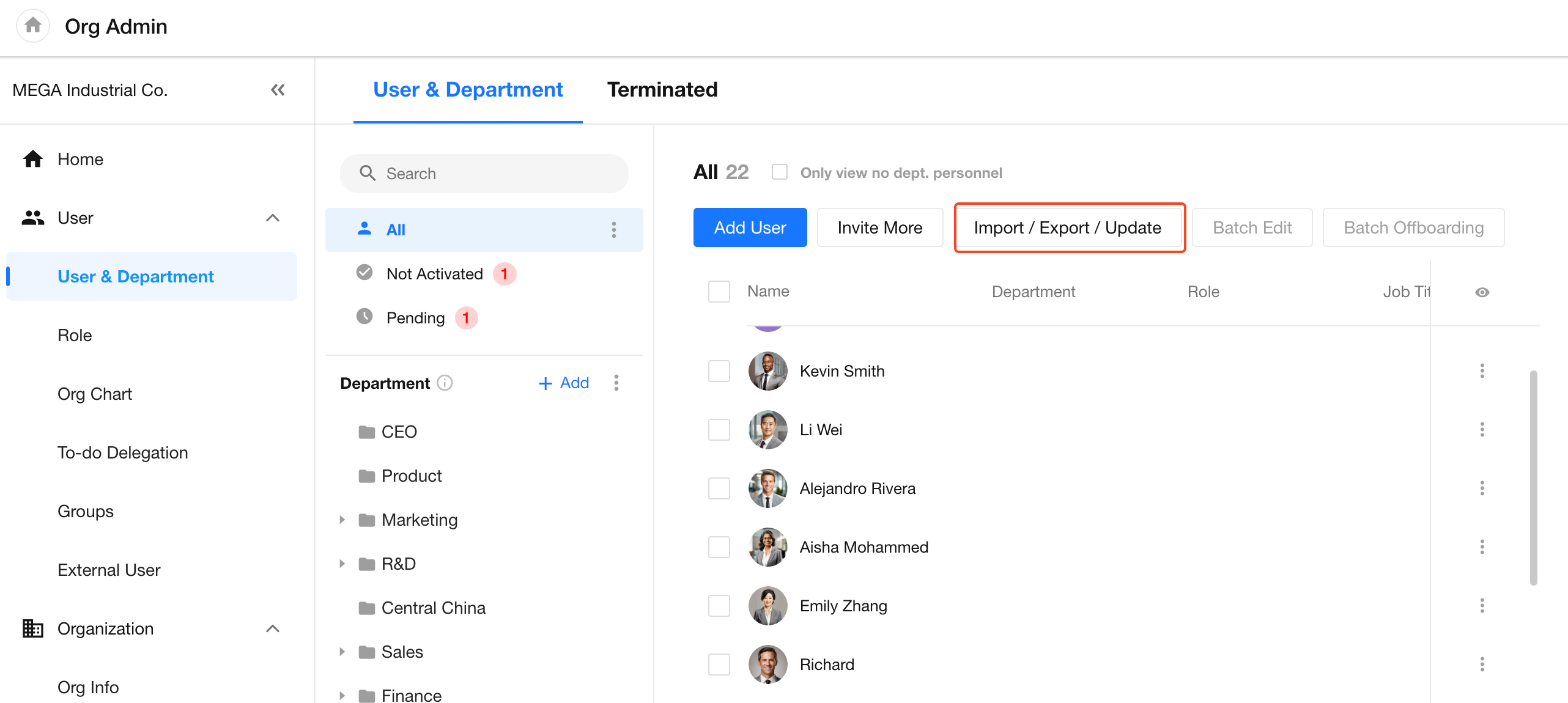Image resolution: width=1568 pixels, height=703 pixels.
Task: Click the Import / Export / Update button
Action: (1068, 228)
